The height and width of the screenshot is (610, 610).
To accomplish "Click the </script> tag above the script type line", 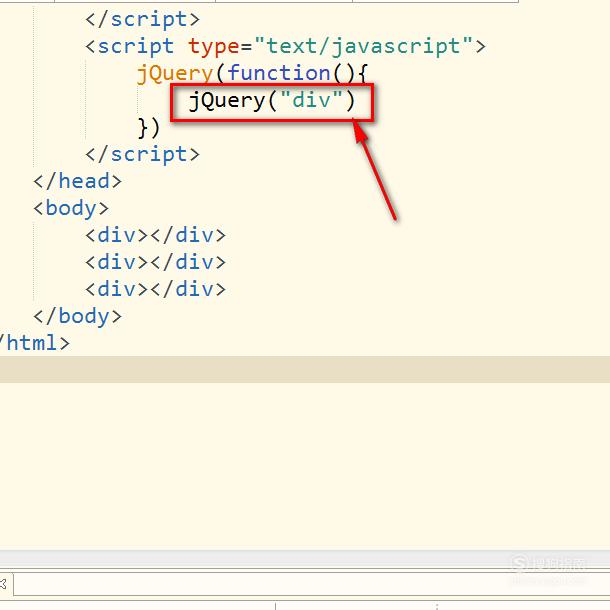I will [x=142, y=20].
